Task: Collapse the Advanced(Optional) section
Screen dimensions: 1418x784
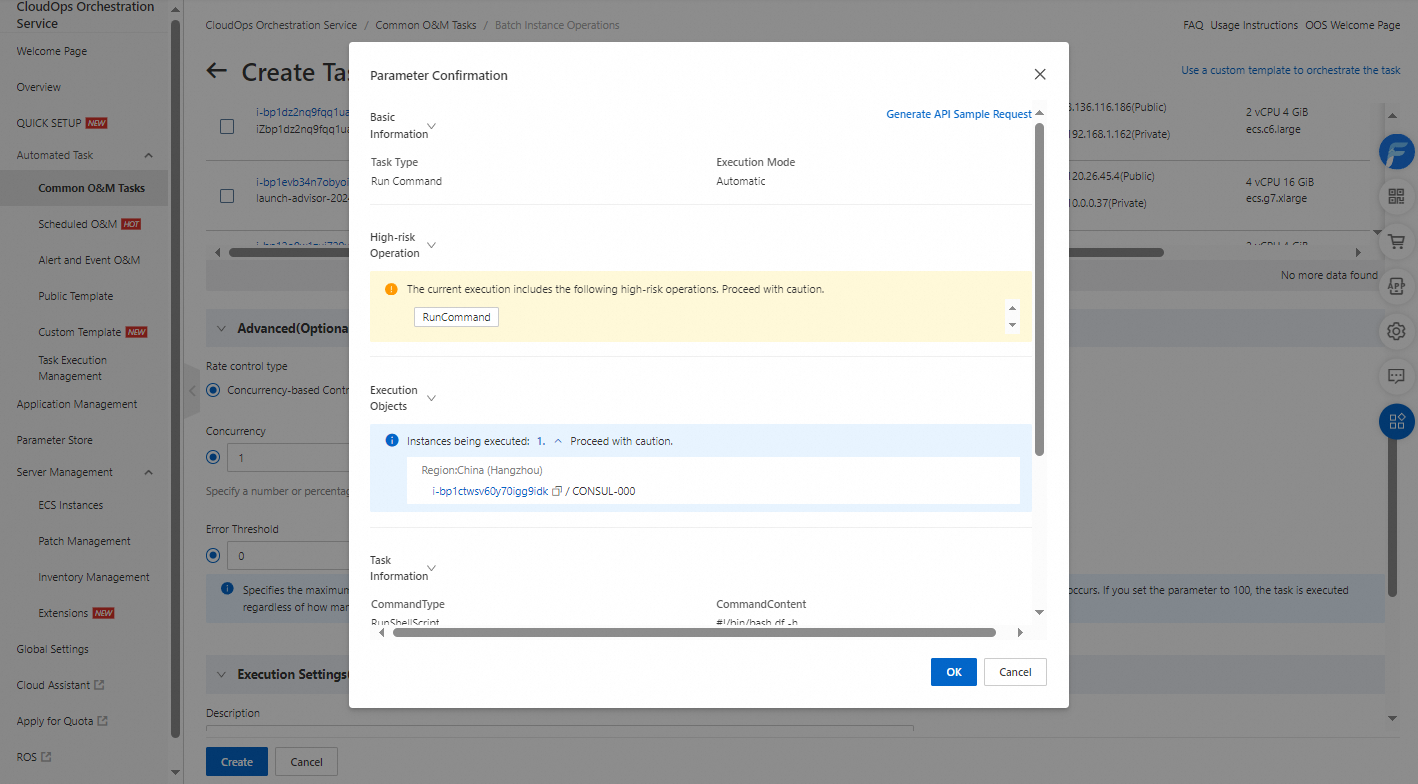Action: [x=221, y=329]
